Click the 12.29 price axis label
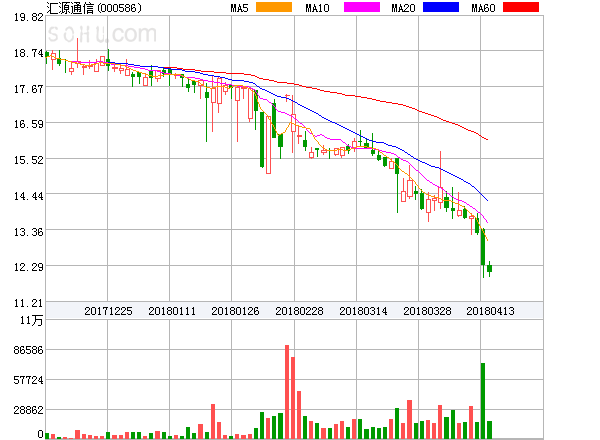Screen dimensions: 600x440 tap(29, 267)
